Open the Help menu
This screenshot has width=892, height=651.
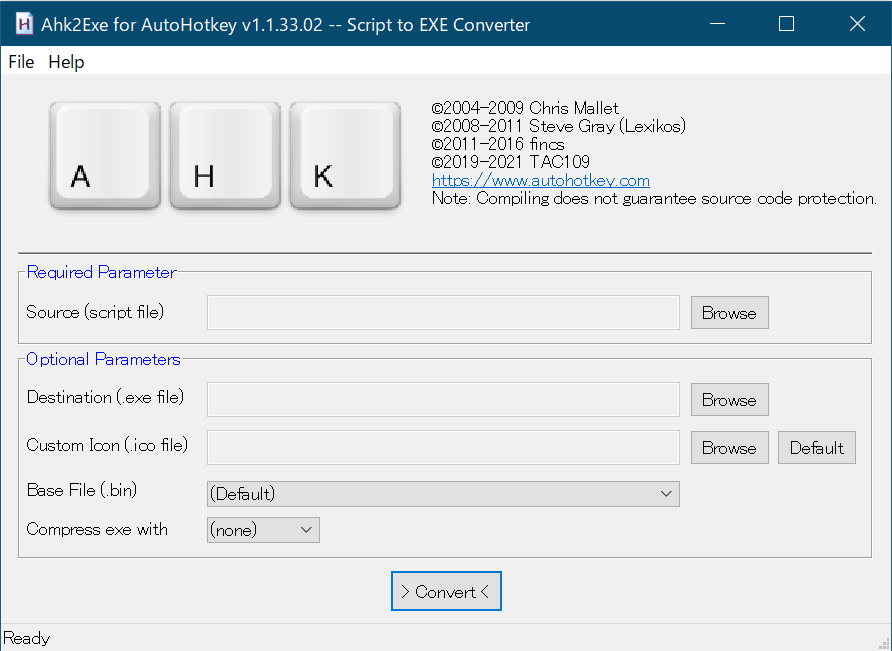pyautogui.click(x=66, y=61)
